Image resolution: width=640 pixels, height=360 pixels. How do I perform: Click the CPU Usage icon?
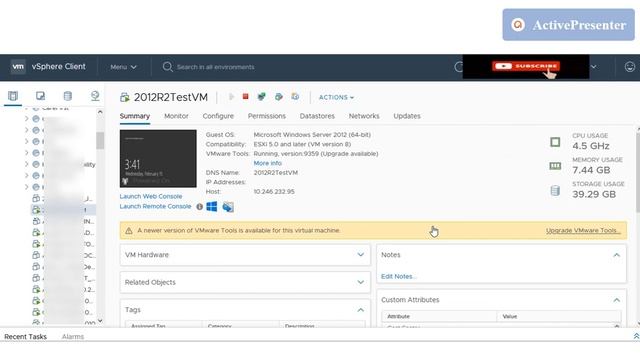[555, 142]
